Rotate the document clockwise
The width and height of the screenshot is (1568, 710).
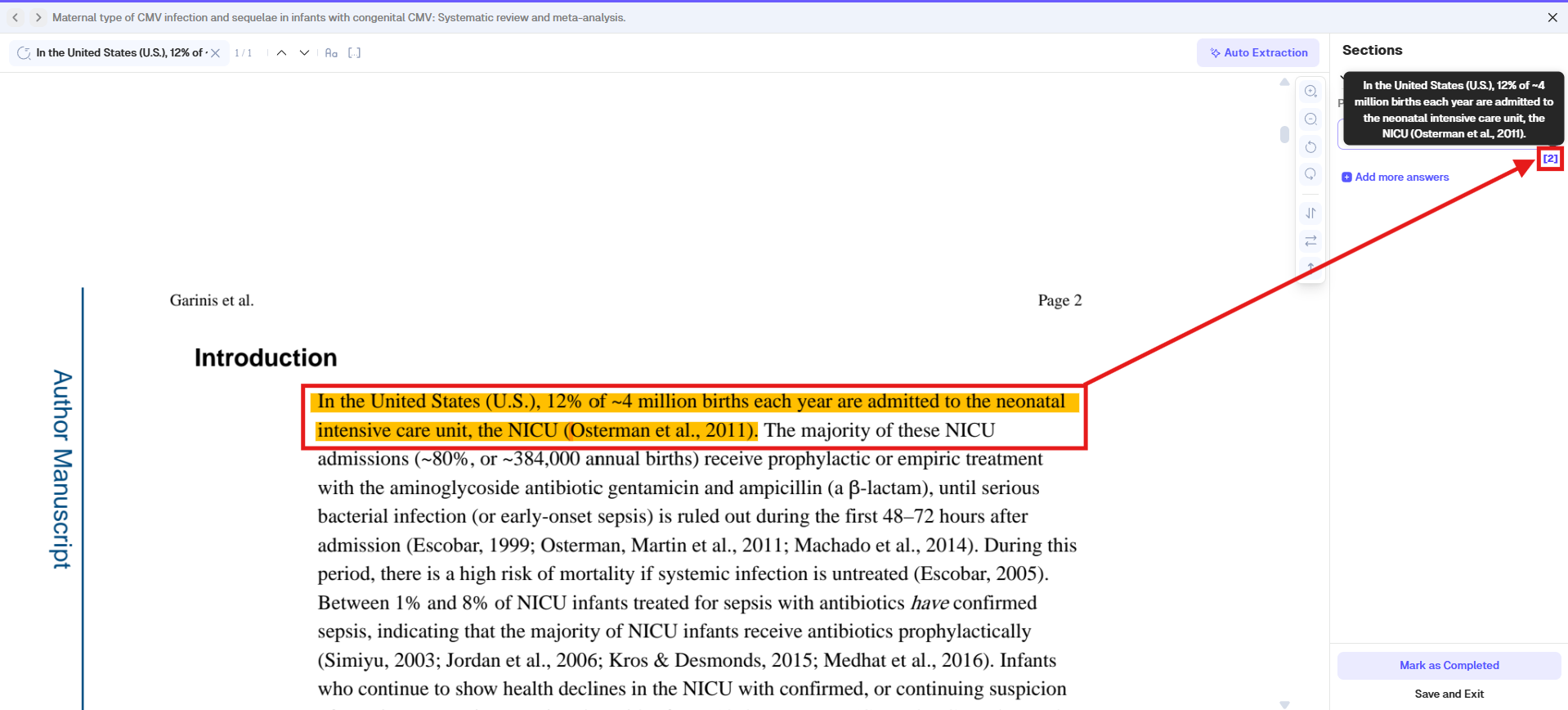pos(1310,174)
